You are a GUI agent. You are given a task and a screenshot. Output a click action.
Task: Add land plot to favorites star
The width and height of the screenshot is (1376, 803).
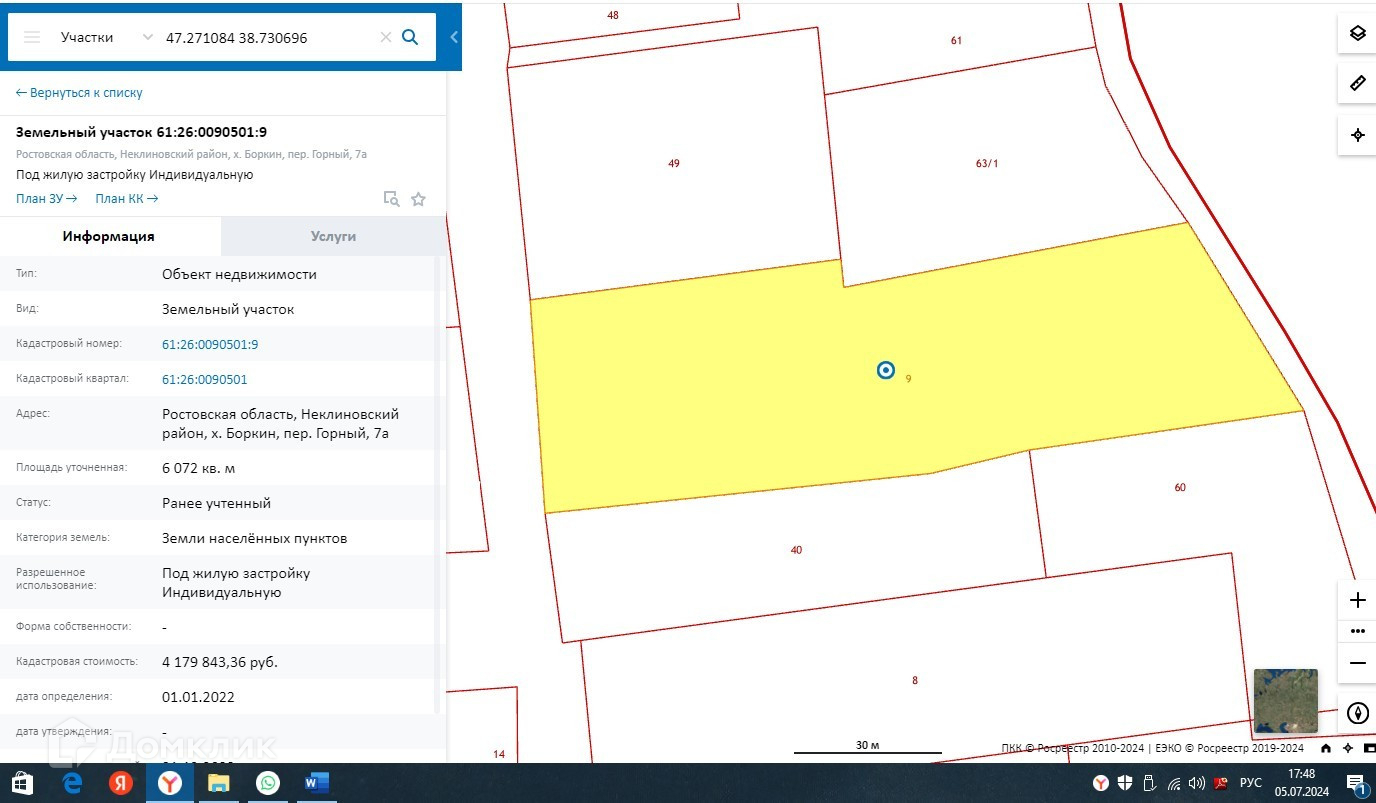point(418,199)
